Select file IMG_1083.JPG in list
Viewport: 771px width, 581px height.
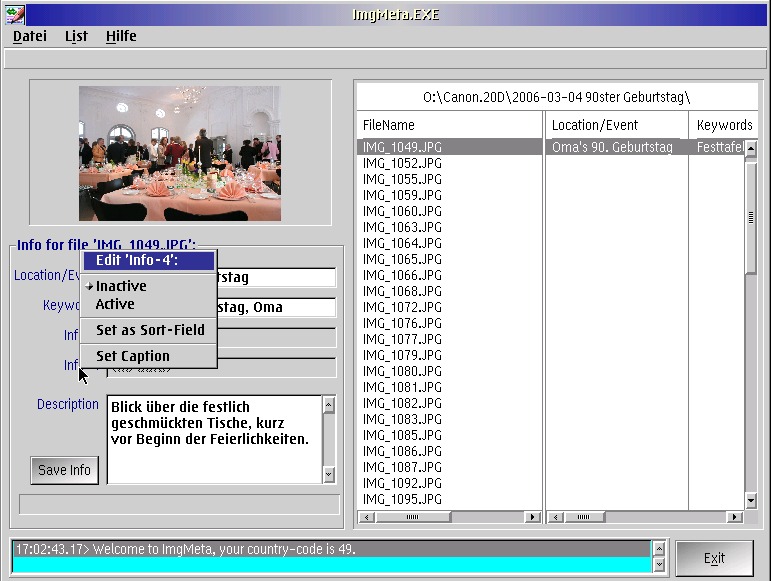pos(449,419)
